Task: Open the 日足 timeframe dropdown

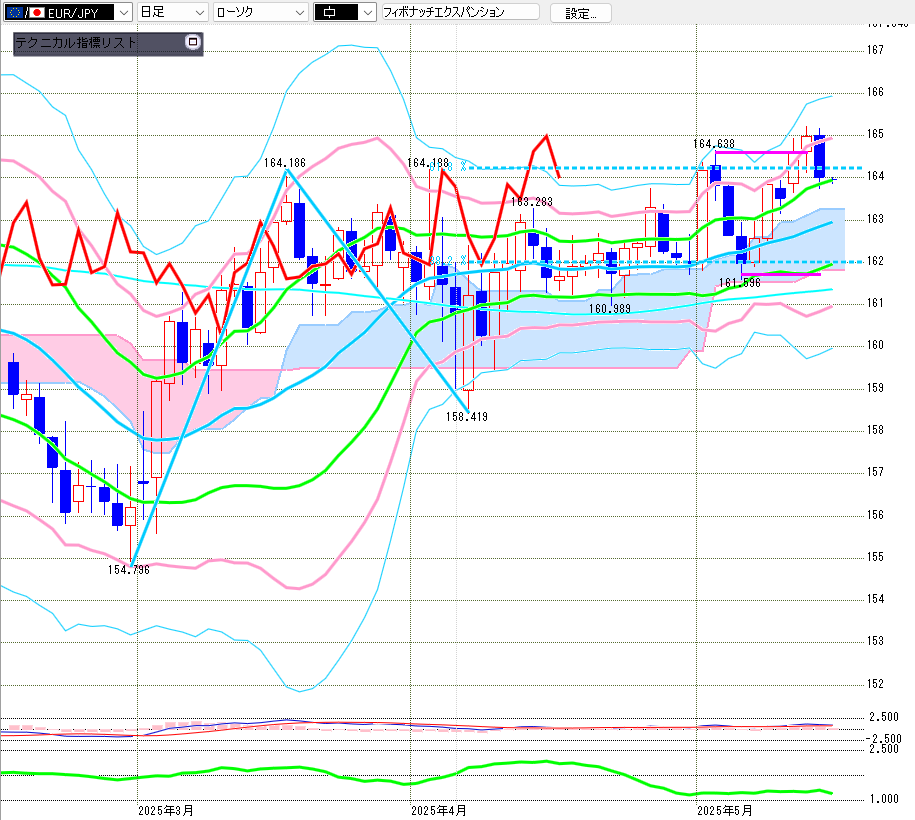Action: pos(173,12)
